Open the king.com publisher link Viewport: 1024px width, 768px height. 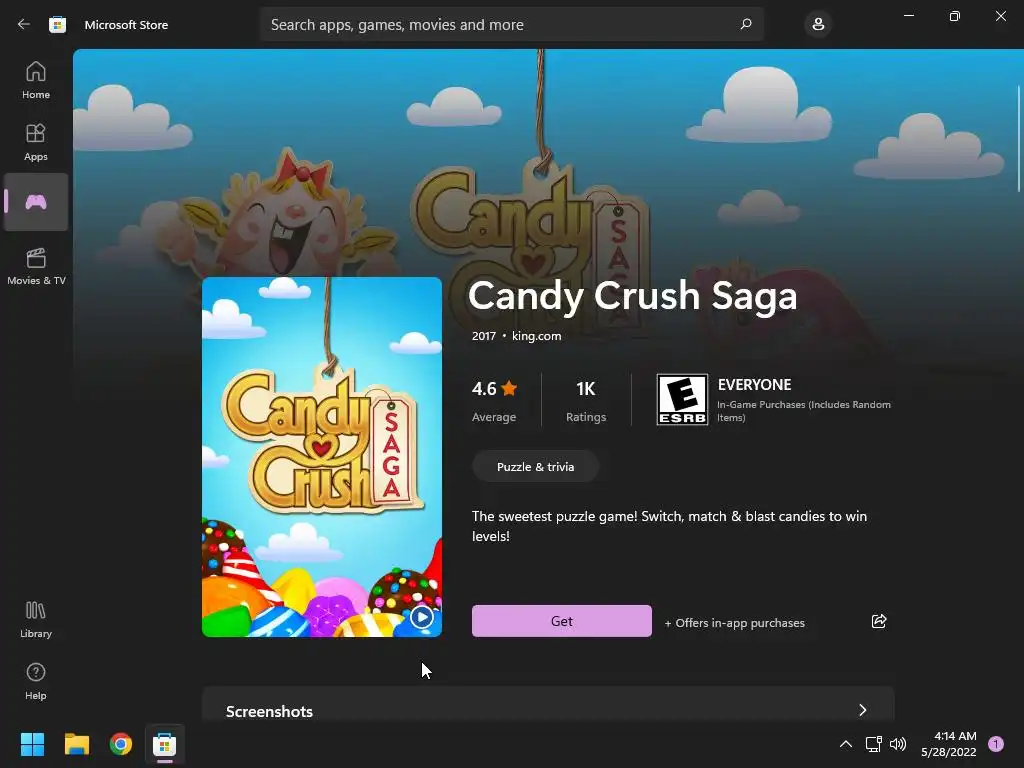pyautogui.click(x=536, y=336)
